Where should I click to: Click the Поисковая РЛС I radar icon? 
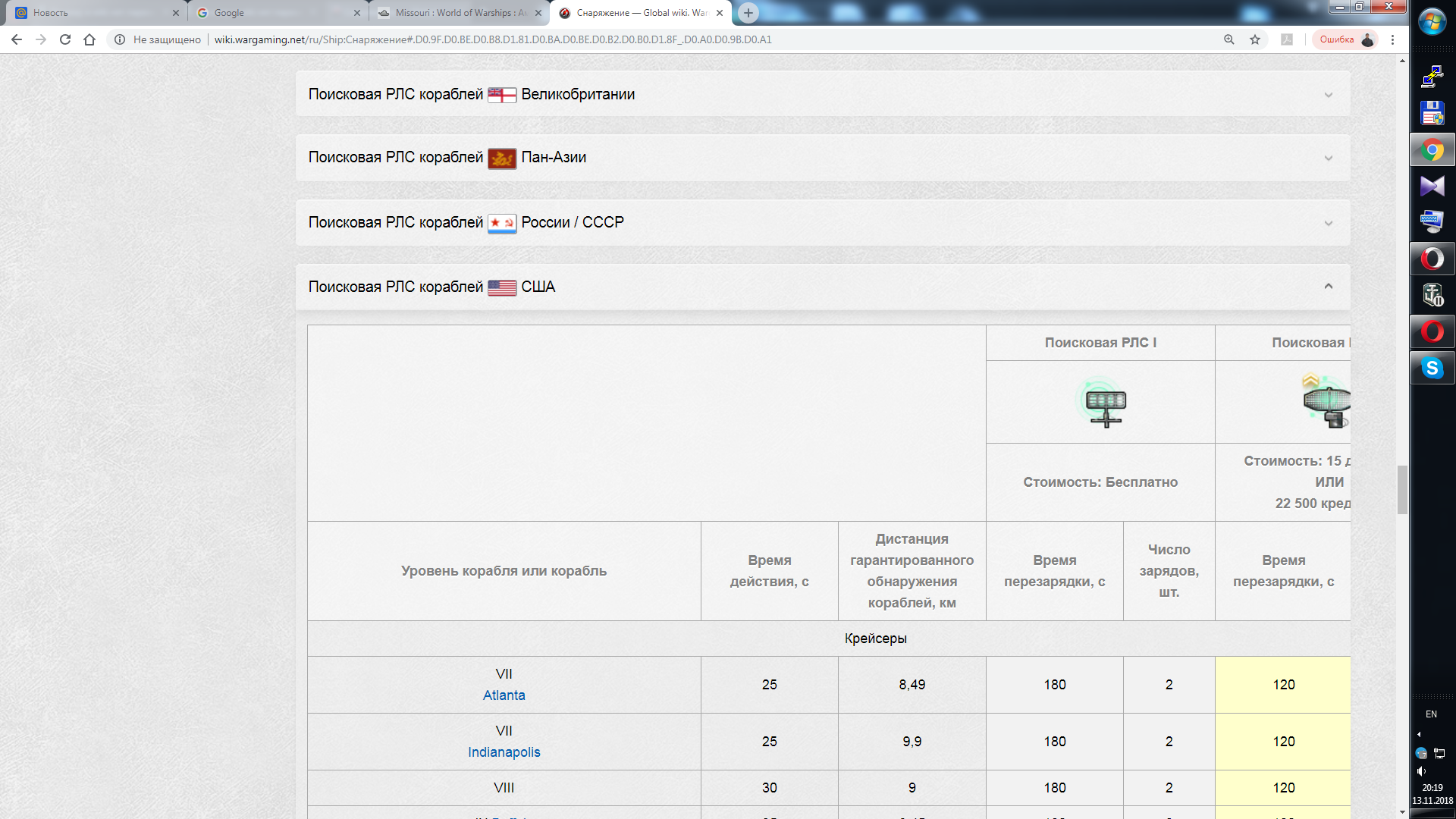1105,403
